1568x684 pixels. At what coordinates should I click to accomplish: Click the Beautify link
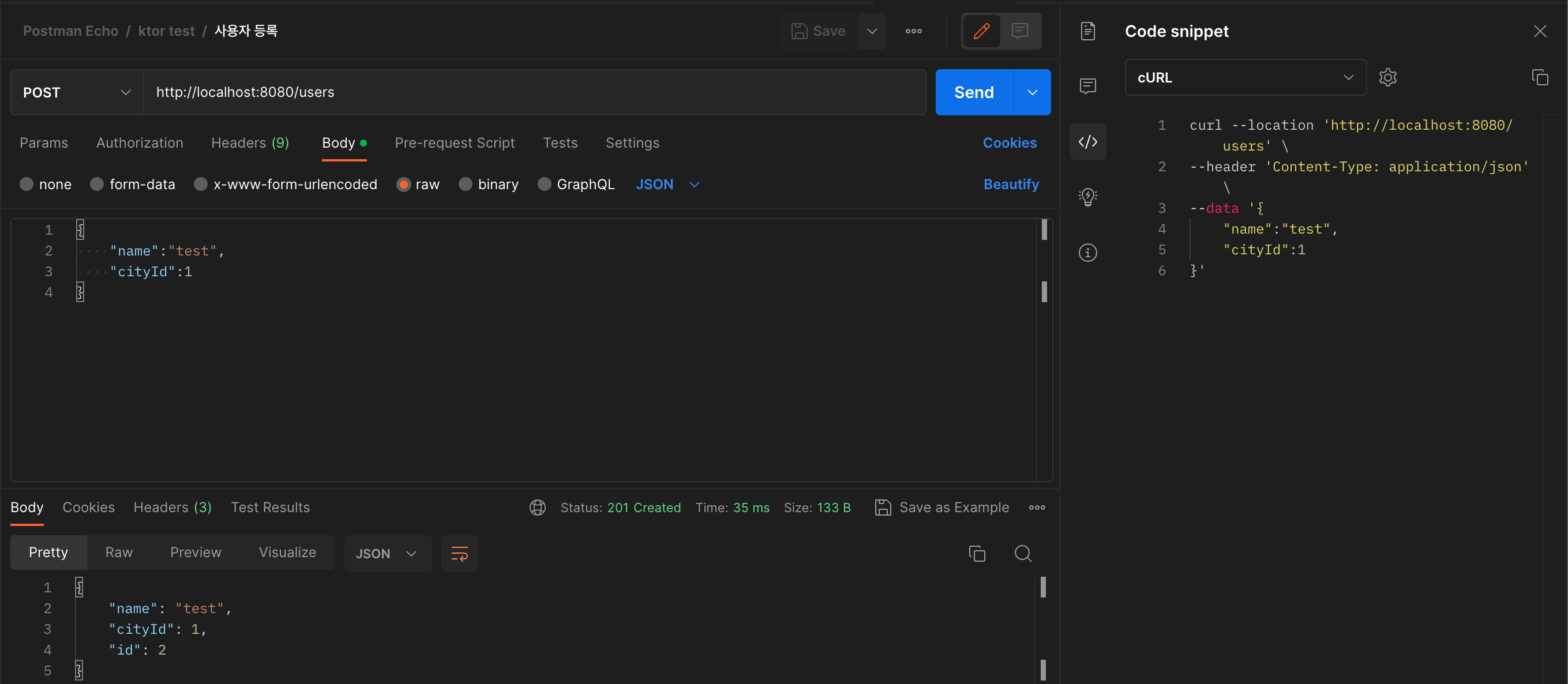pyautogui.click(x=1011, y=185)
